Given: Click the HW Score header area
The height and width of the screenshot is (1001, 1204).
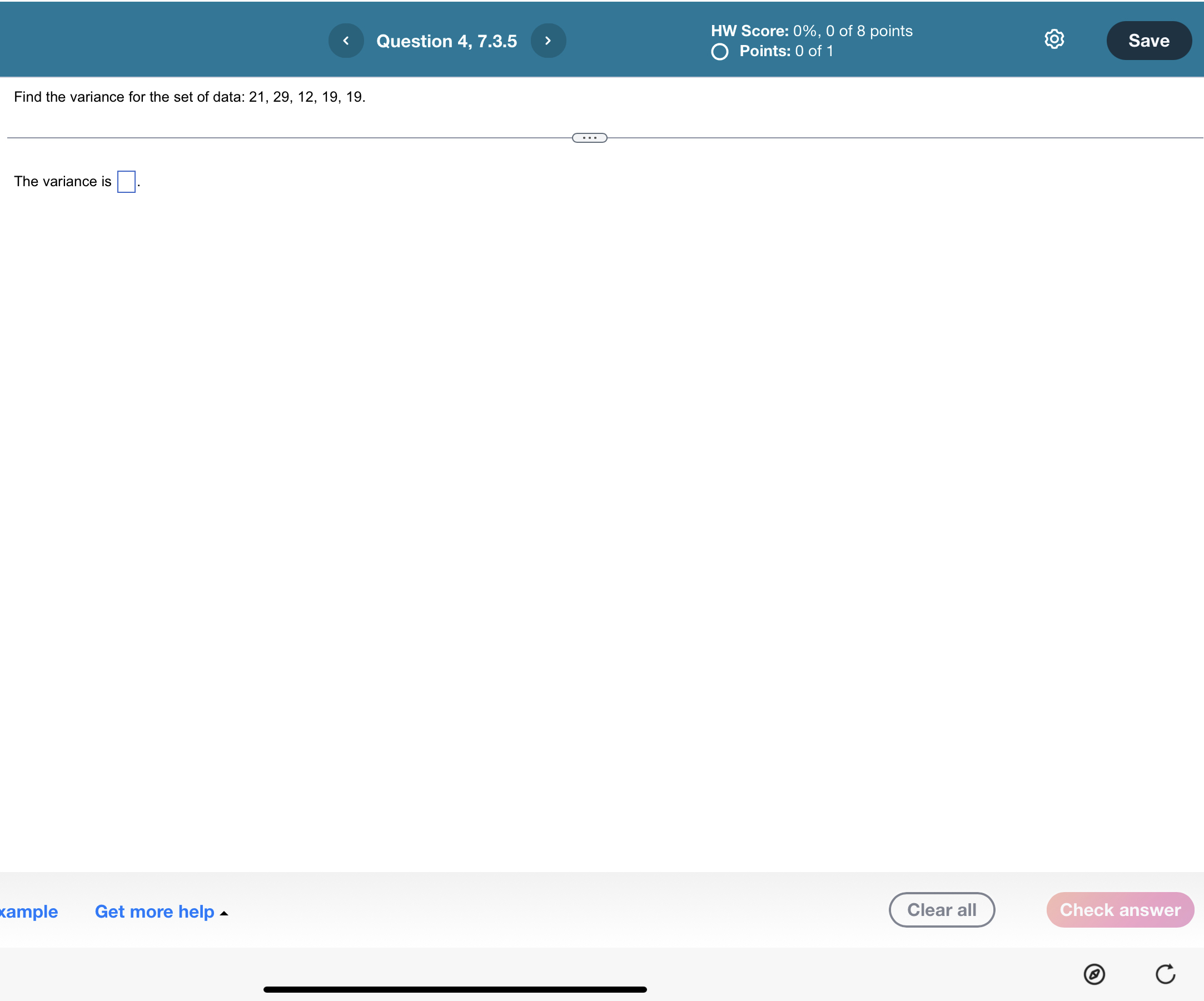Looking at the screenshot, I should pos(810,31).
